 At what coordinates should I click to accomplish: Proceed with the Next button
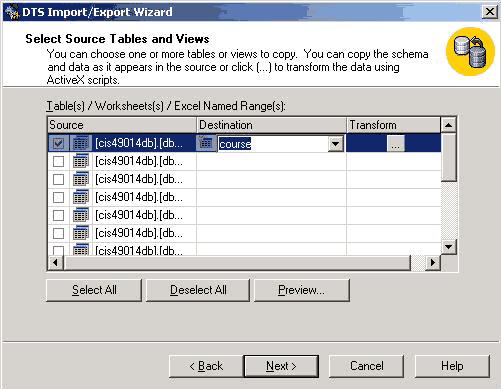coord(281,366)
